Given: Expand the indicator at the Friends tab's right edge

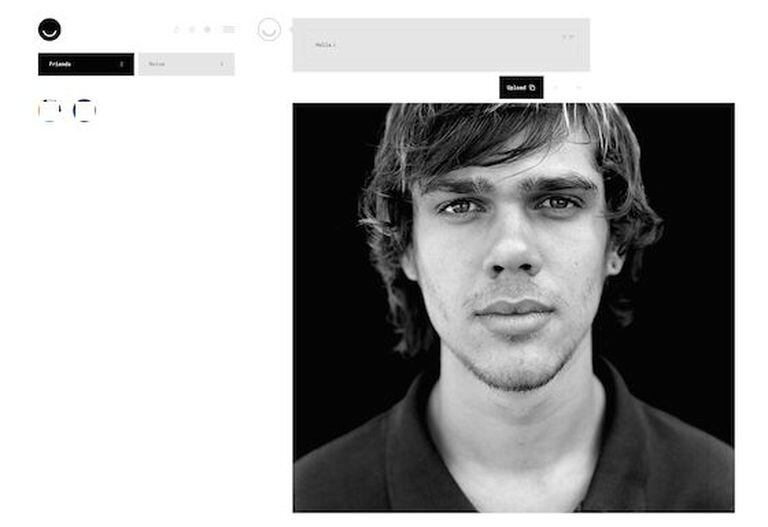Looking at the screenshot, I should tap(121, 64).
